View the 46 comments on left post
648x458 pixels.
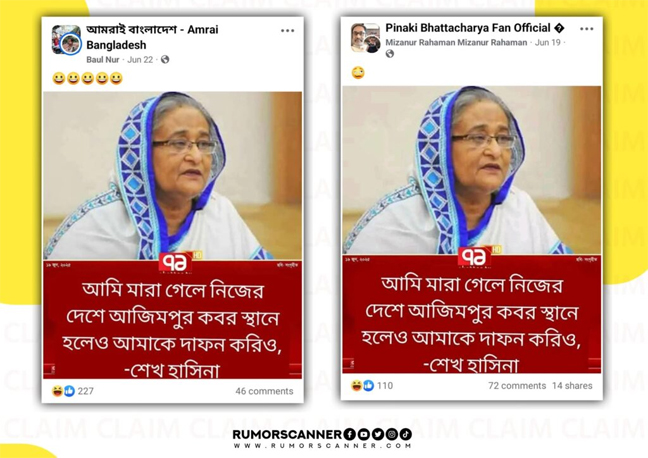pyautogui.click(x=264, y=391)
